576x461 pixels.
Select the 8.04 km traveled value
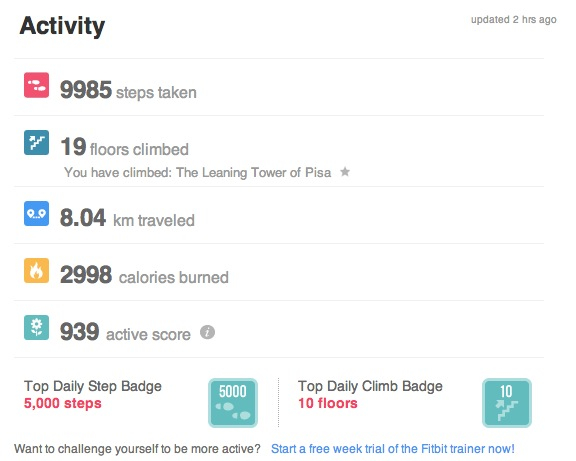pos(83,217)
